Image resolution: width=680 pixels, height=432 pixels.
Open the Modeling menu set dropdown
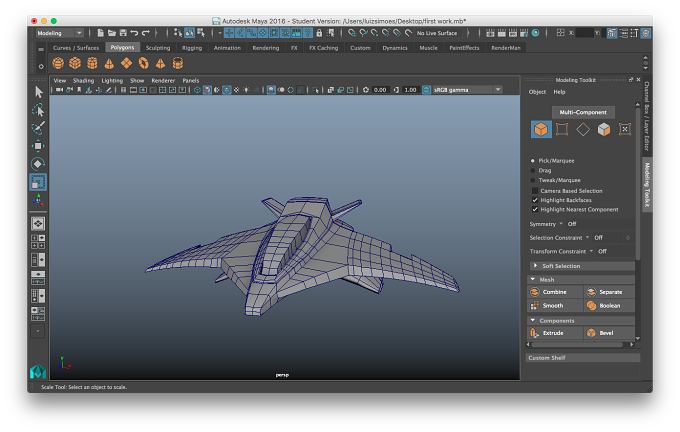pos(59,33)
